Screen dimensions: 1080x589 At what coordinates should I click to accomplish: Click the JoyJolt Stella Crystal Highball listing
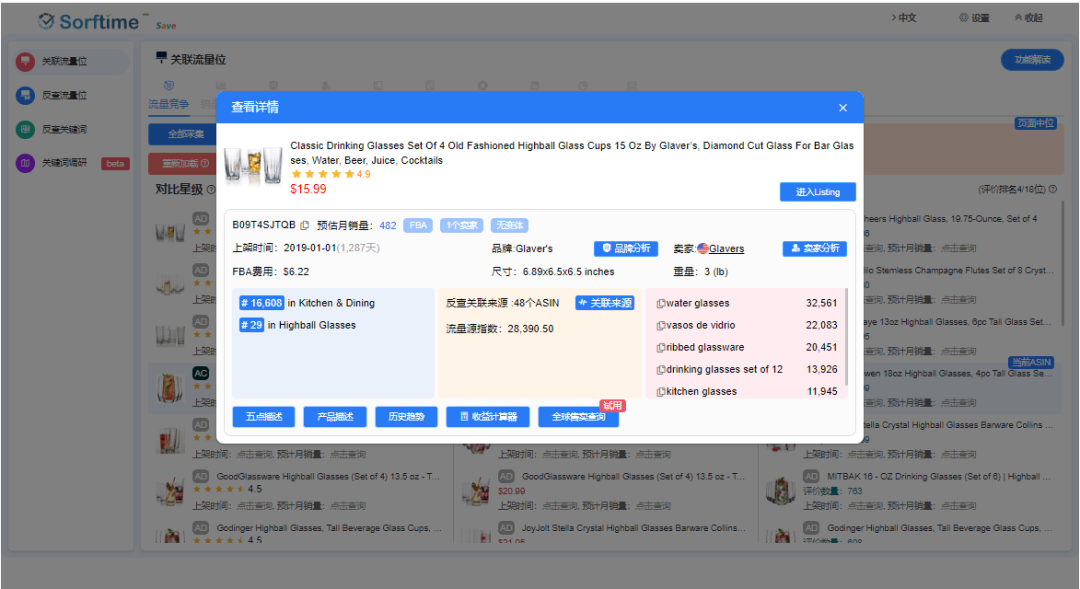tap(634, 528)
